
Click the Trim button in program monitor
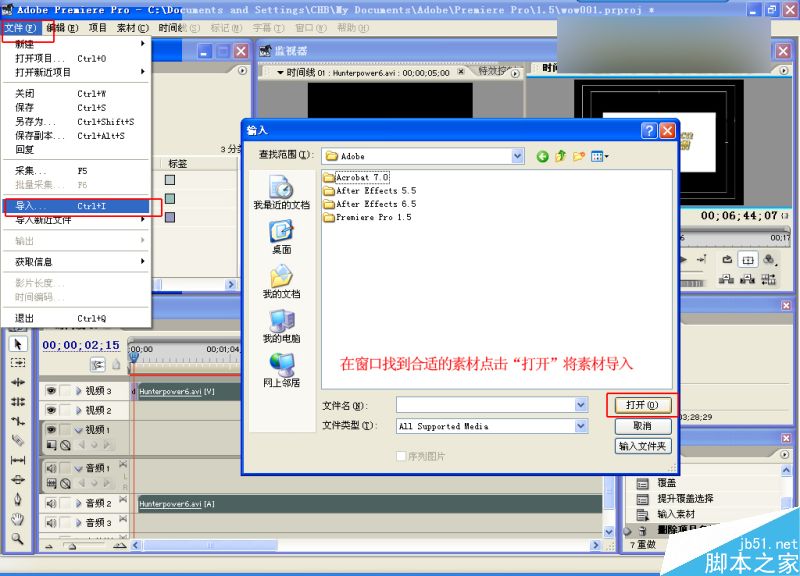(768, 279)
